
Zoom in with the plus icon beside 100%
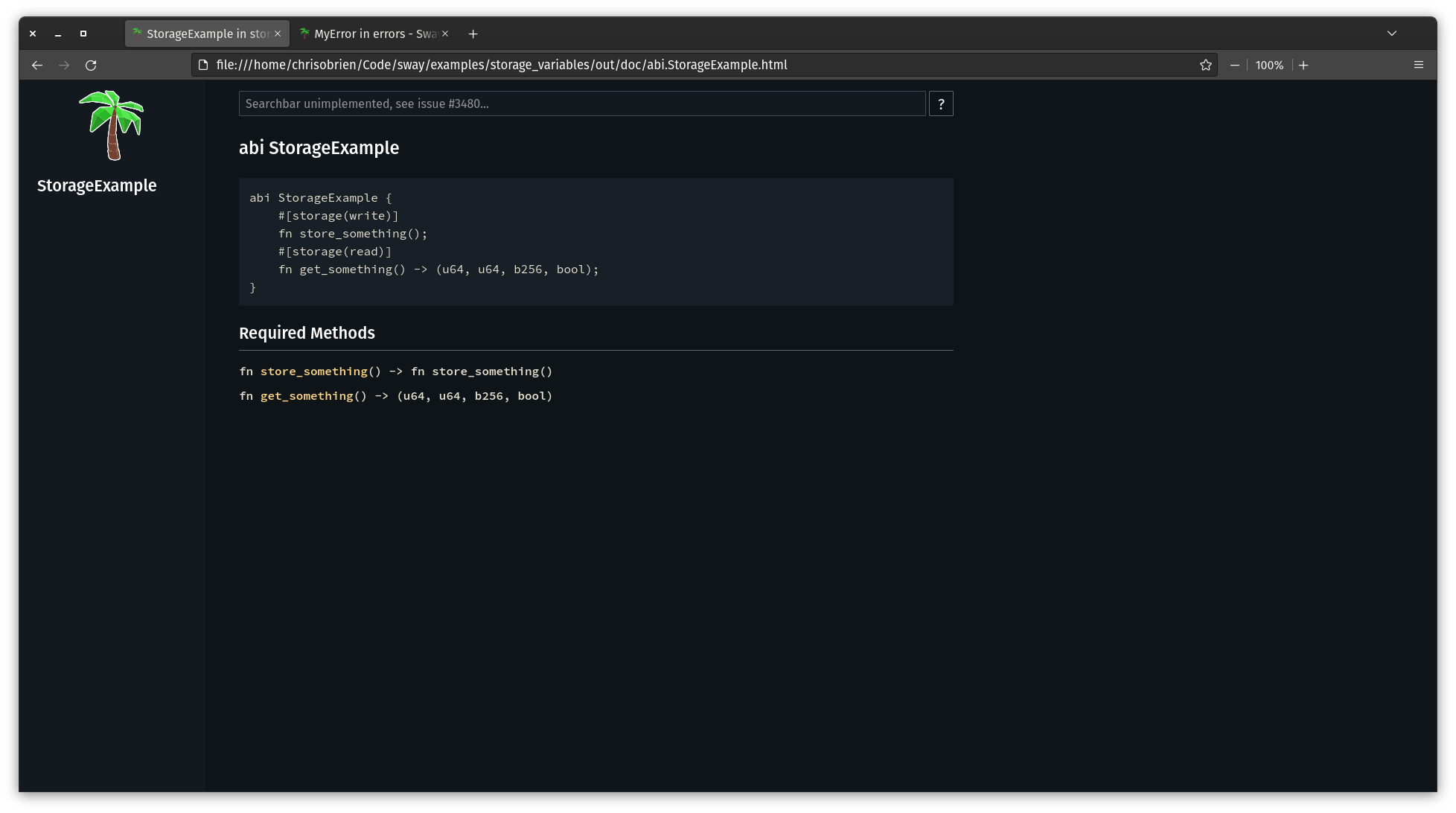click(x=1303, y=66)
